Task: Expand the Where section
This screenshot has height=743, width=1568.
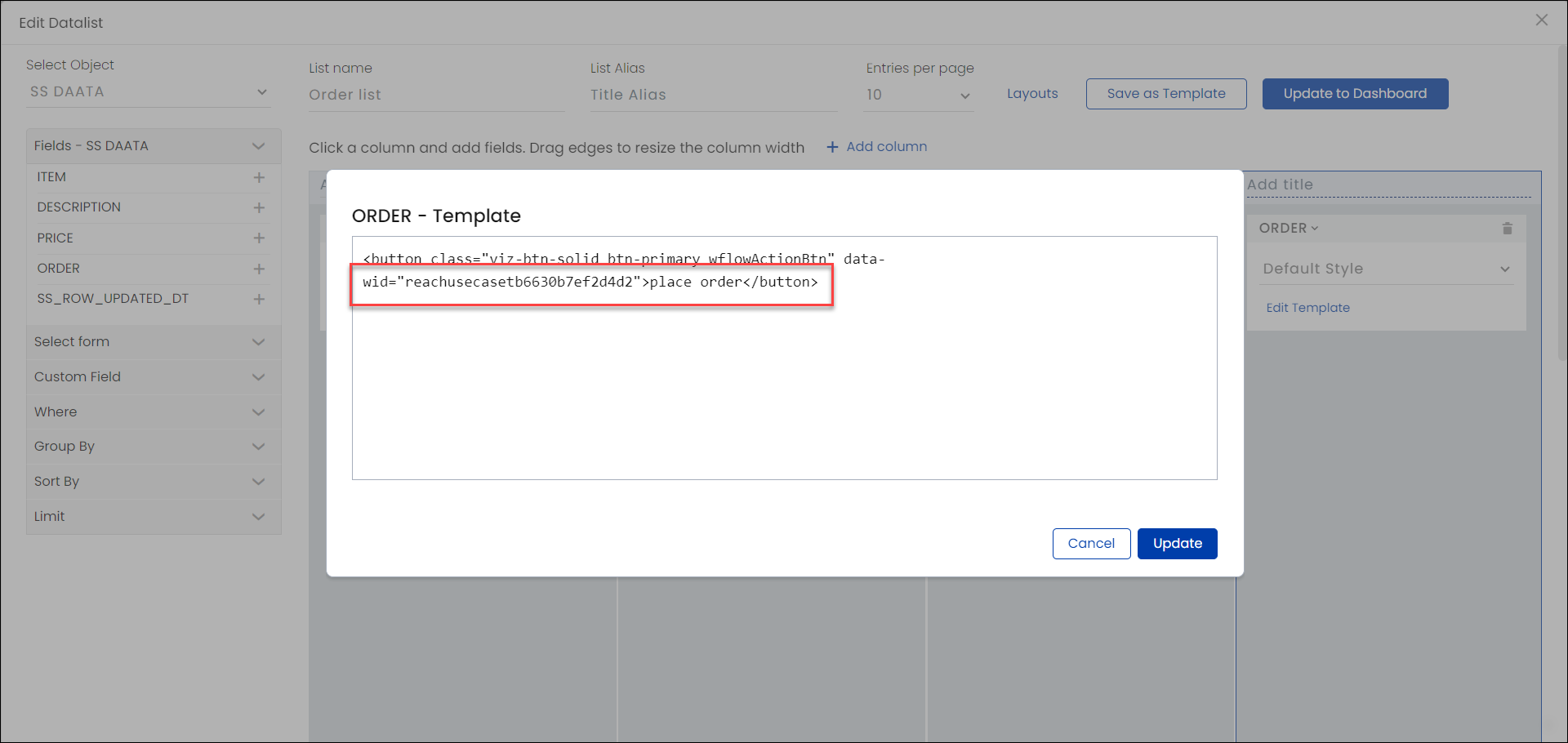Action: (x=153, y=412)
